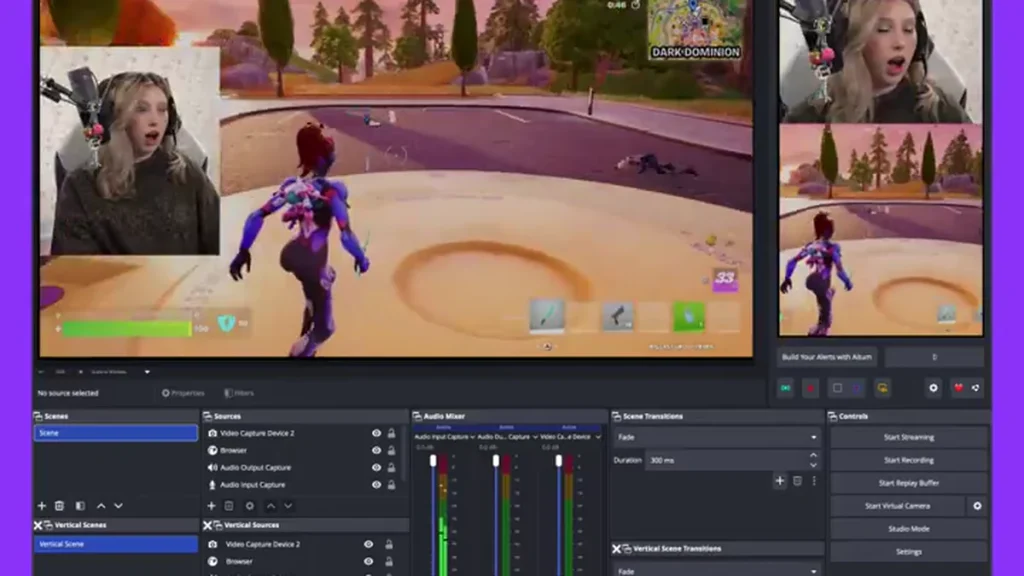Lock the Video Capture Device 2 source in Sources

coord(391,434)
